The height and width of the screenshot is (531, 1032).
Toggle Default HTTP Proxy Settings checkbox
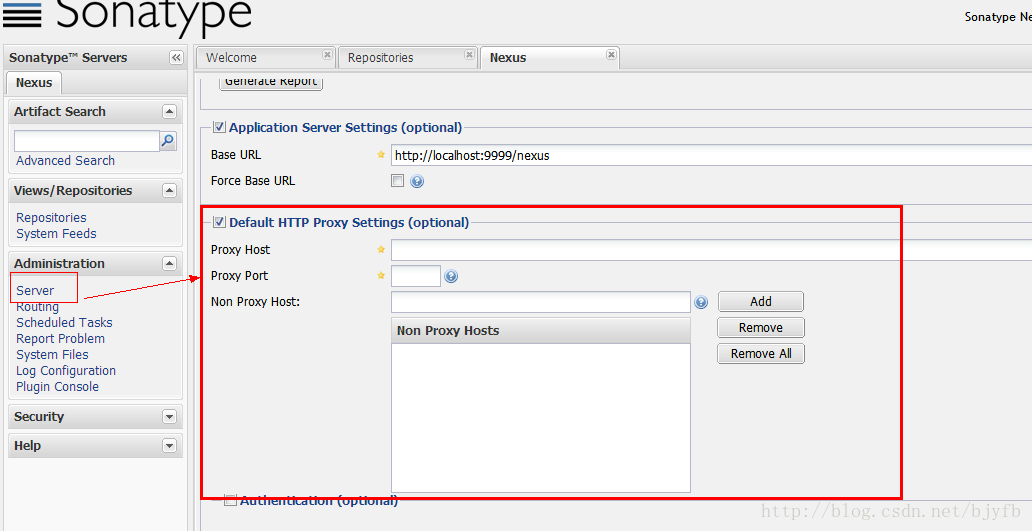click(x=219, y=222)
